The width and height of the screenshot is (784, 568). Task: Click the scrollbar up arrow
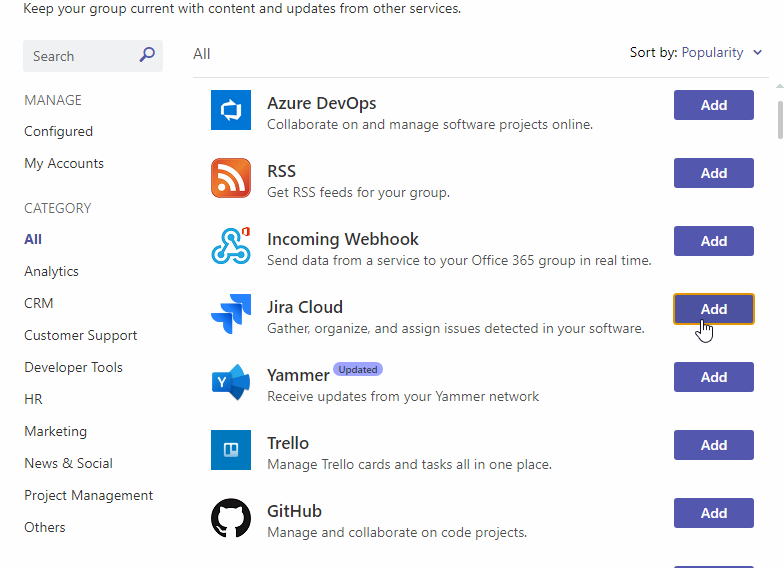[780, 86]
